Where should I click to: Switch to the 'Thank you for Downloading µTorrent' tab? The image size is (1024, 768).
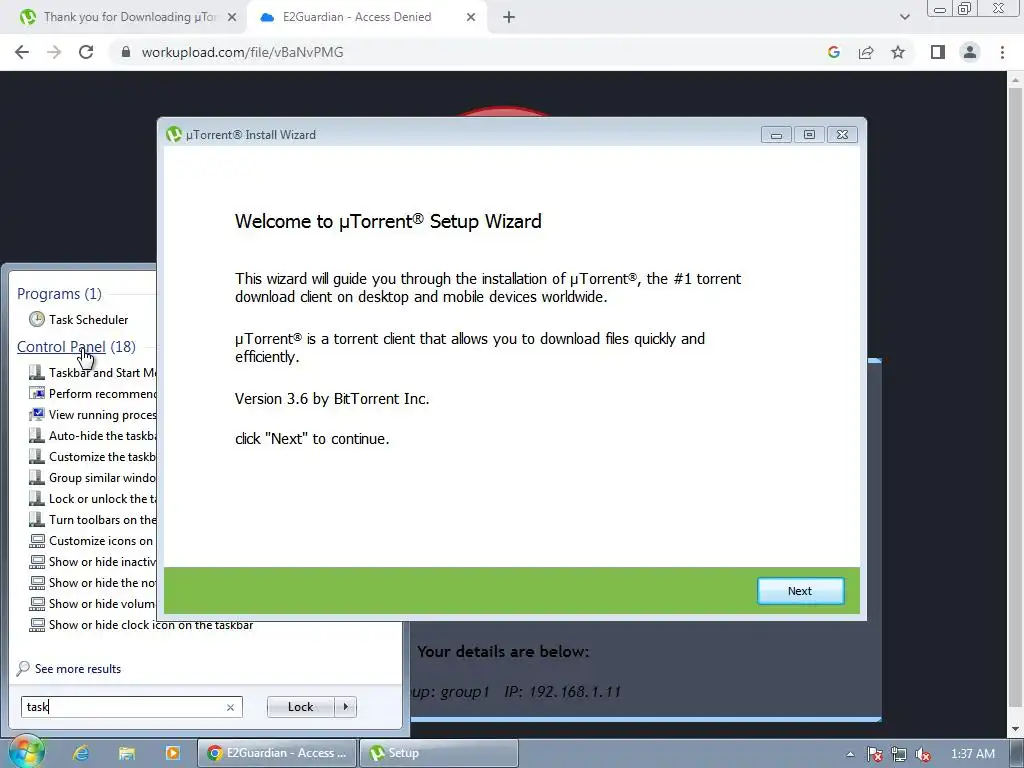tap(127, 17)
